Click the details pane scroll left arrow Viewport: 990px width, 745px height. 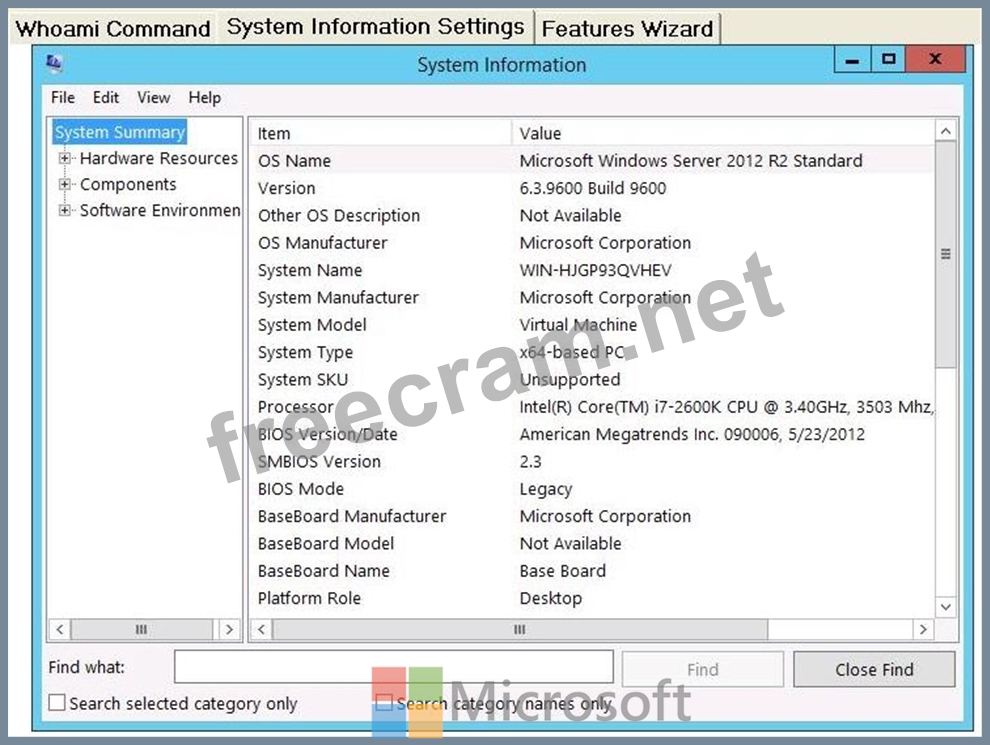(x=261, y=629)
